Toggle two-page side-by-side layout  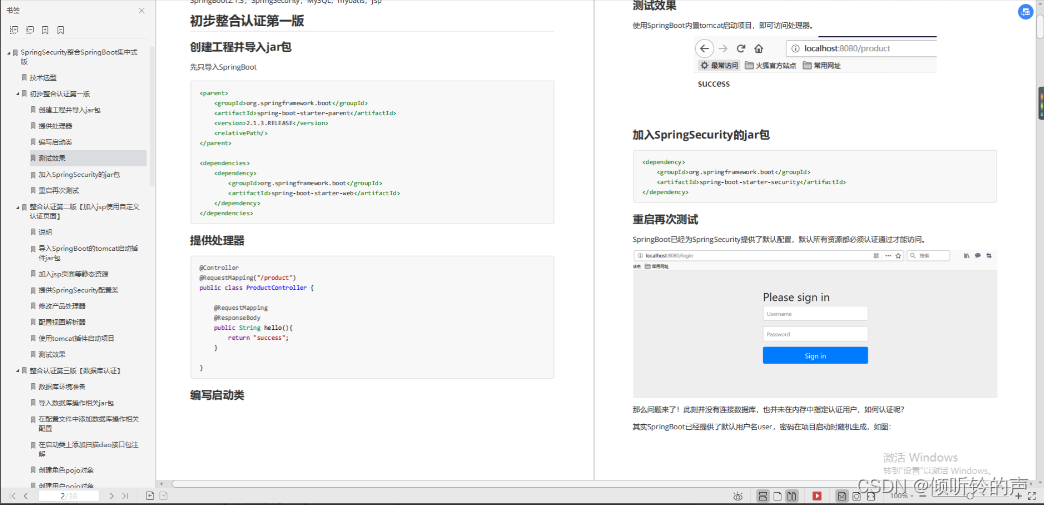pos(792,496)
